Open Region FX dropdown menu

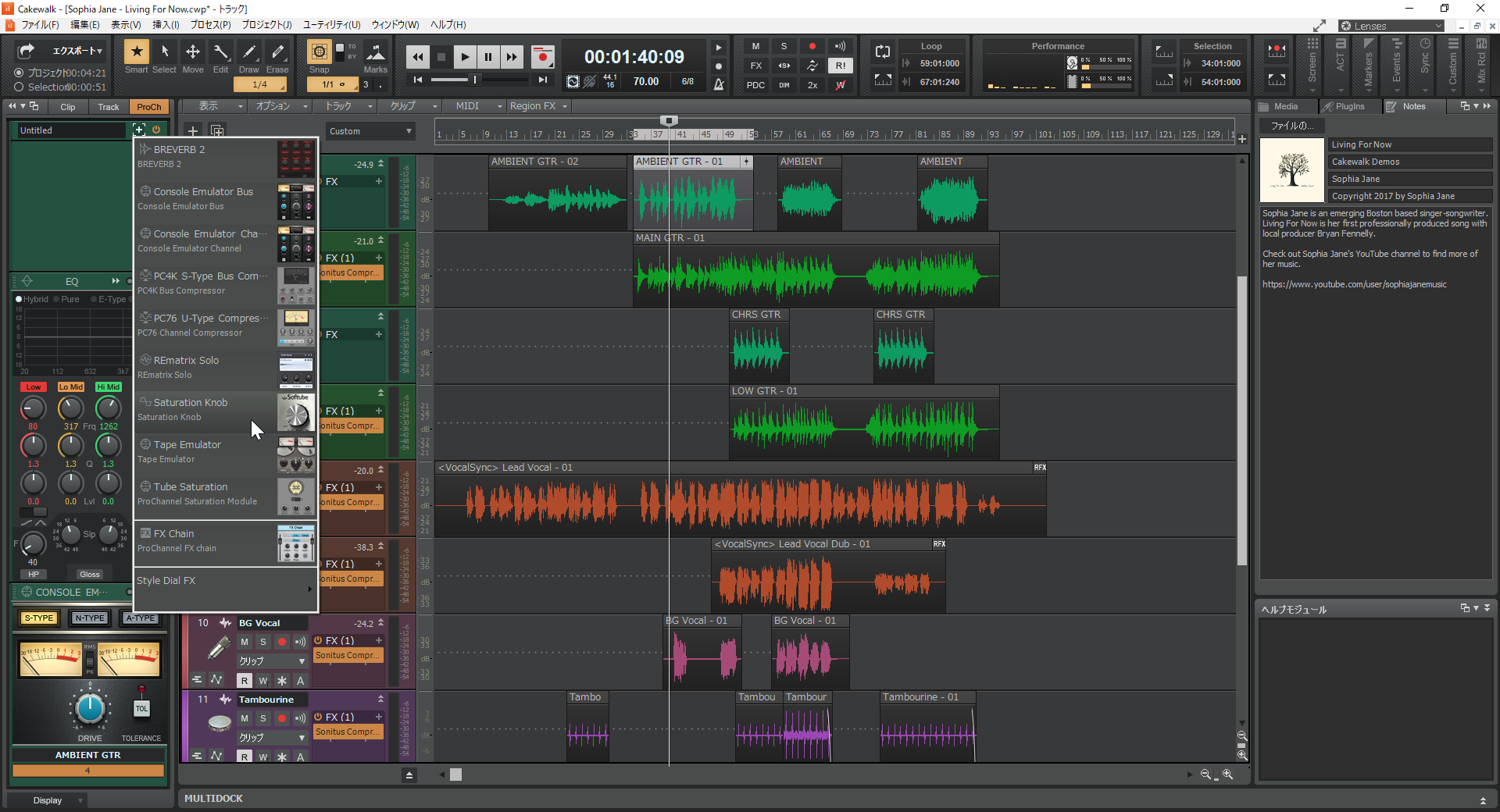point(538,106)
